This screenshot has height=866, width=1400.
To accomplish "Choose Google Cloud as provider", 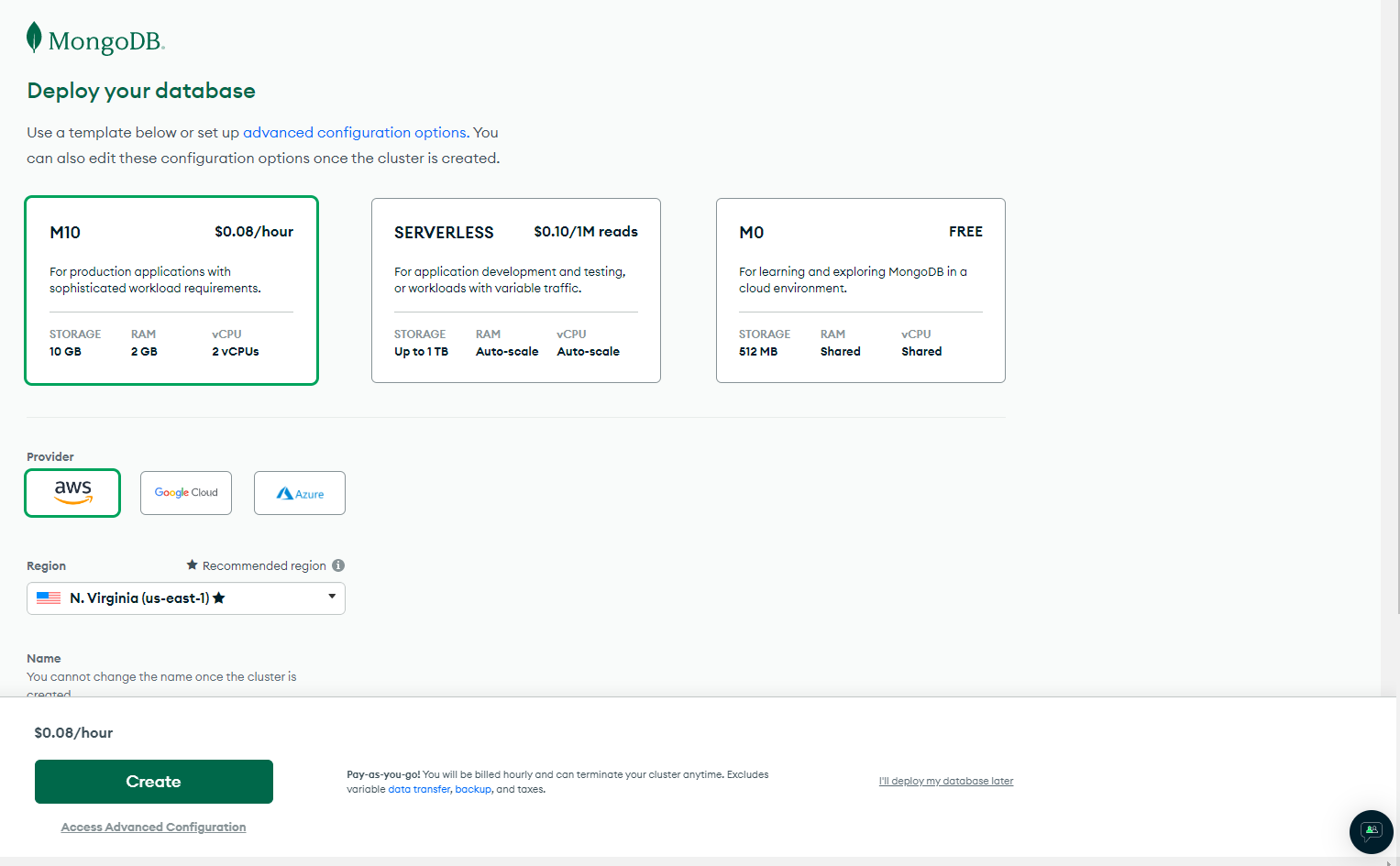I will (x=186, y=493).
